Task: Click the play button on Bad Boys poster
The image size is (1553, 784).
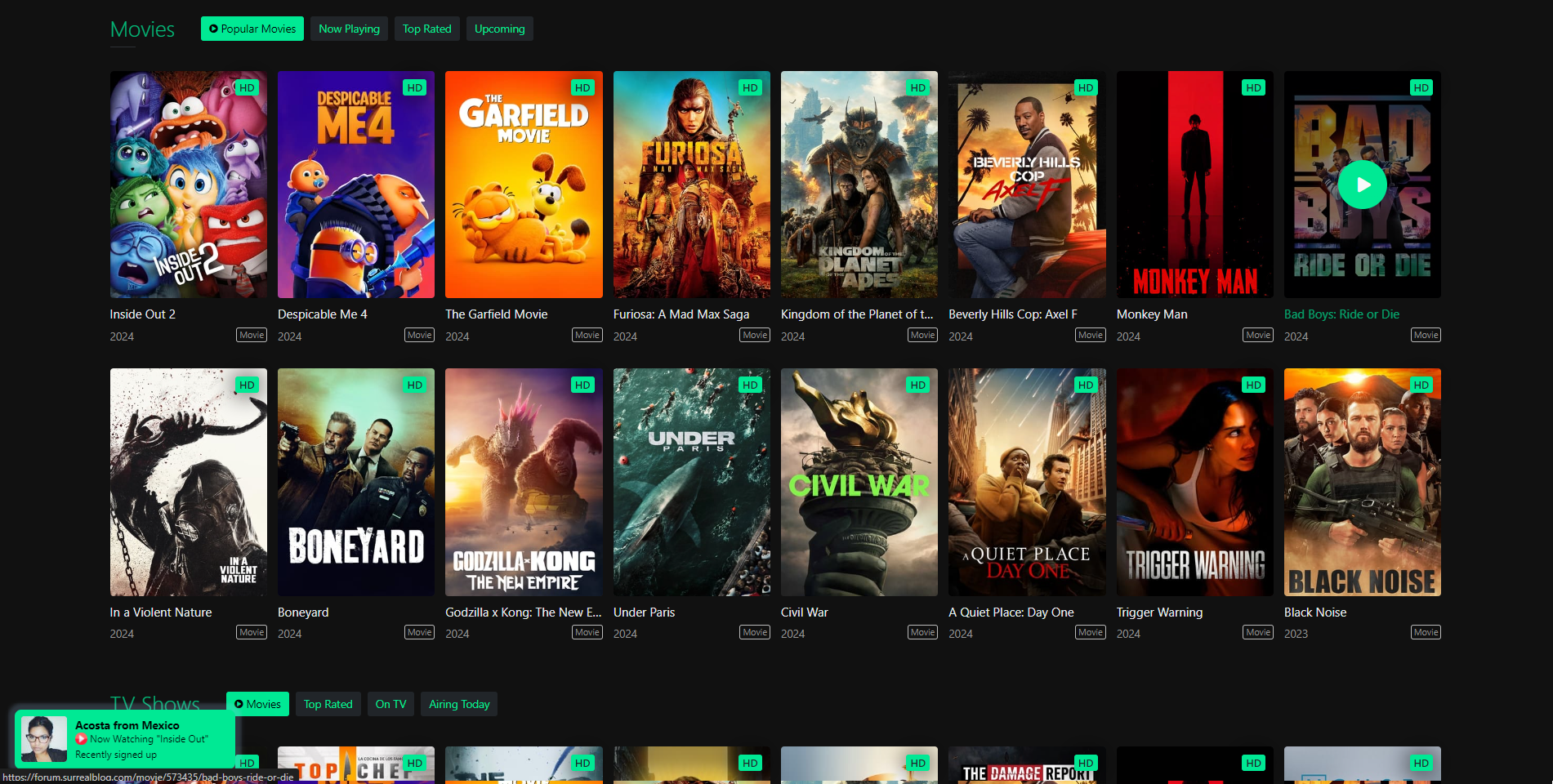Action: [x=1362, y=185]
